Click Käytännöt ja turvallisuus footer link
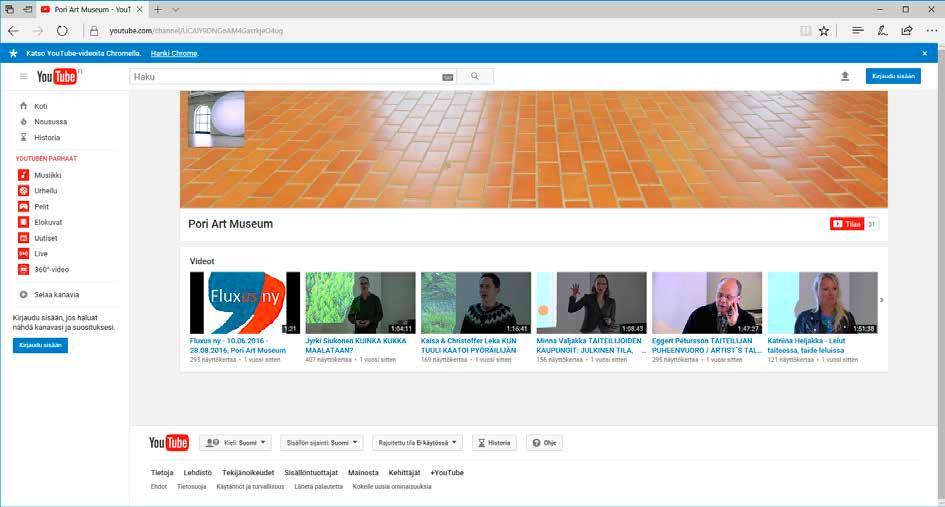Viewport: 945px width, 507px height. [250, 487]
